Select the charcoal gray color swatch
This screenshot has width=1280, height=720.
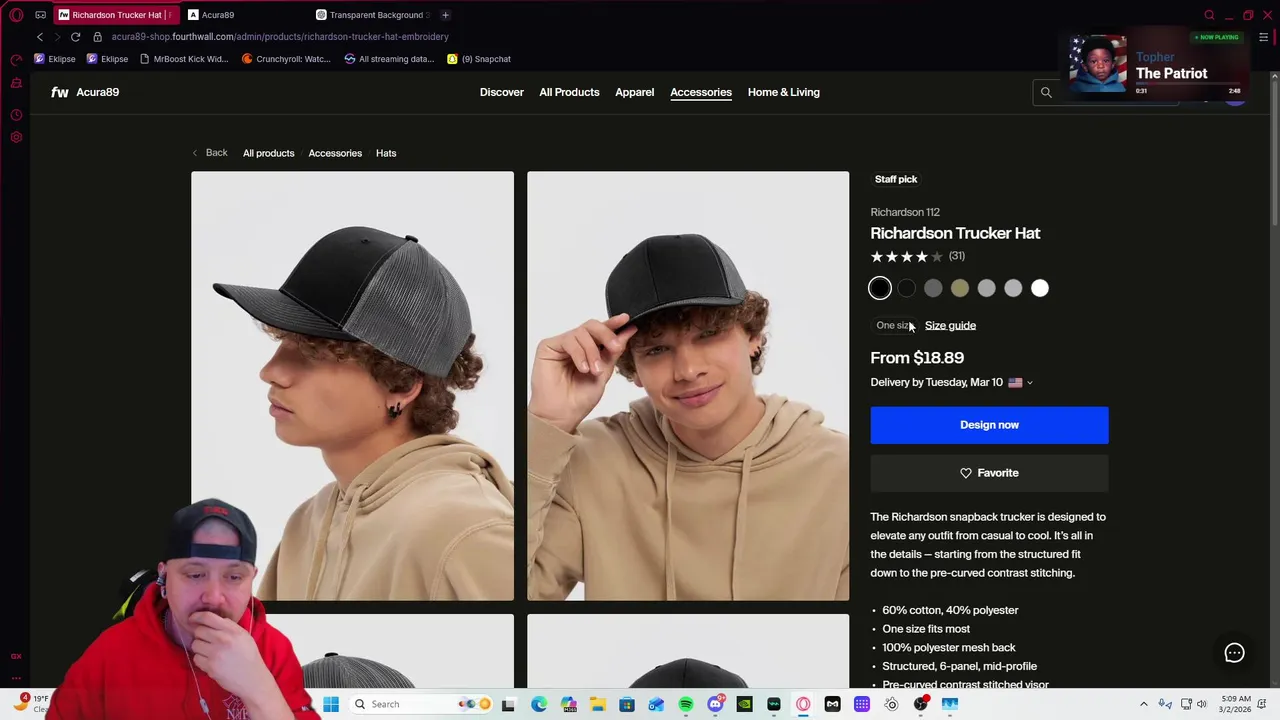tap(933, 288)
